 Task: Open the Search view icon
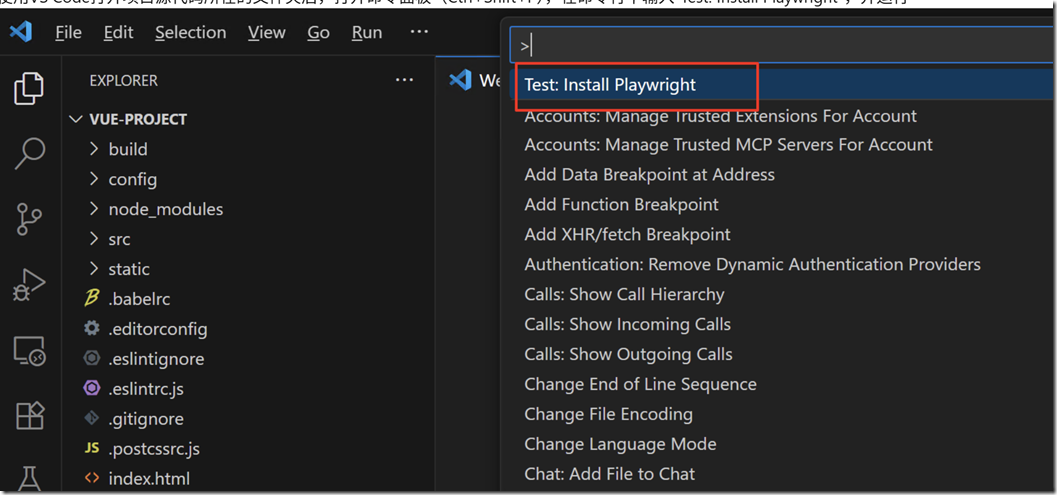click(x=29, y=153)
